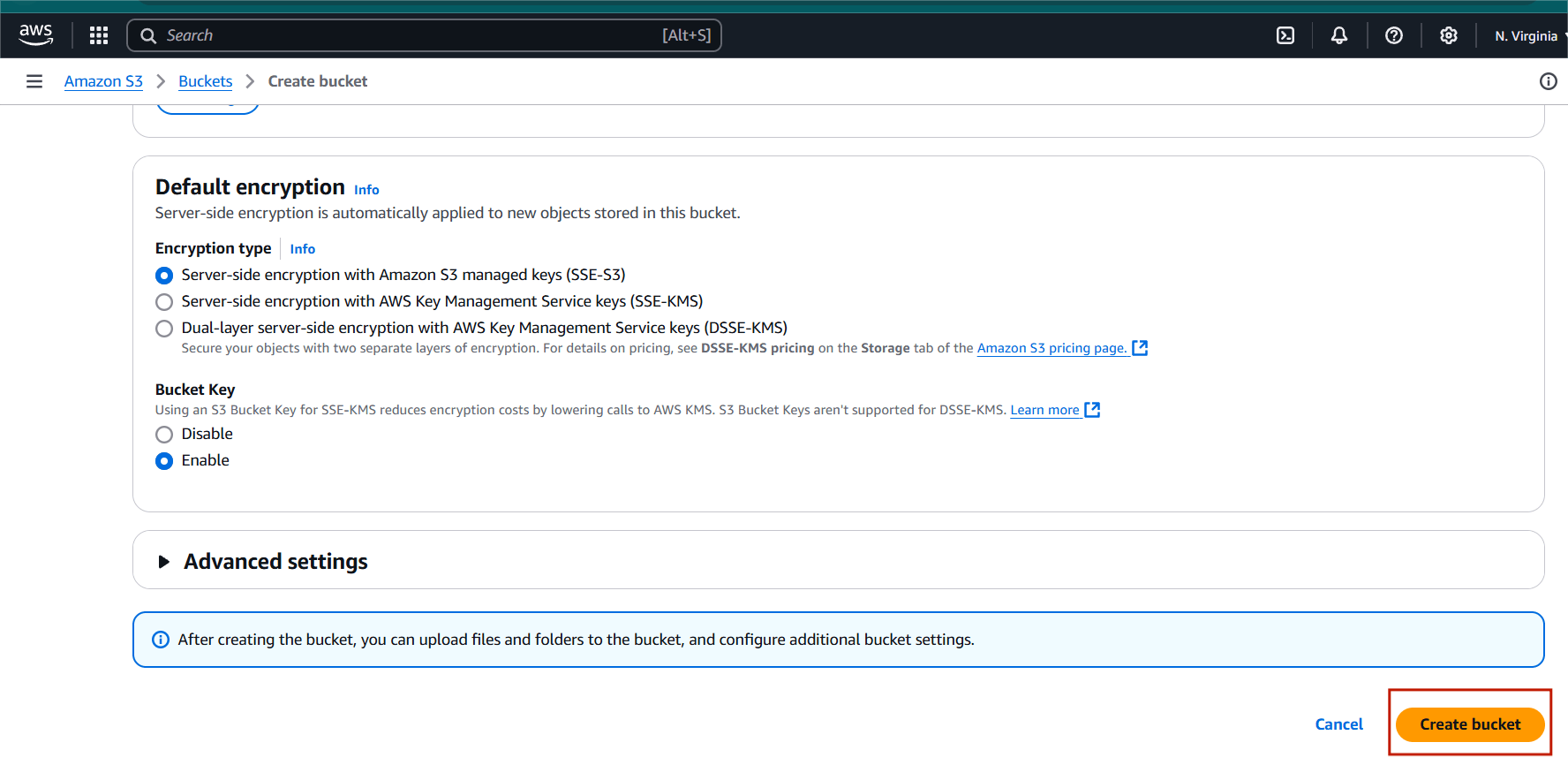Viewport: 1568px width, 765px height.
Task: Toggle the hamburger side navigation menu
Action: click(x=34, y=81)
